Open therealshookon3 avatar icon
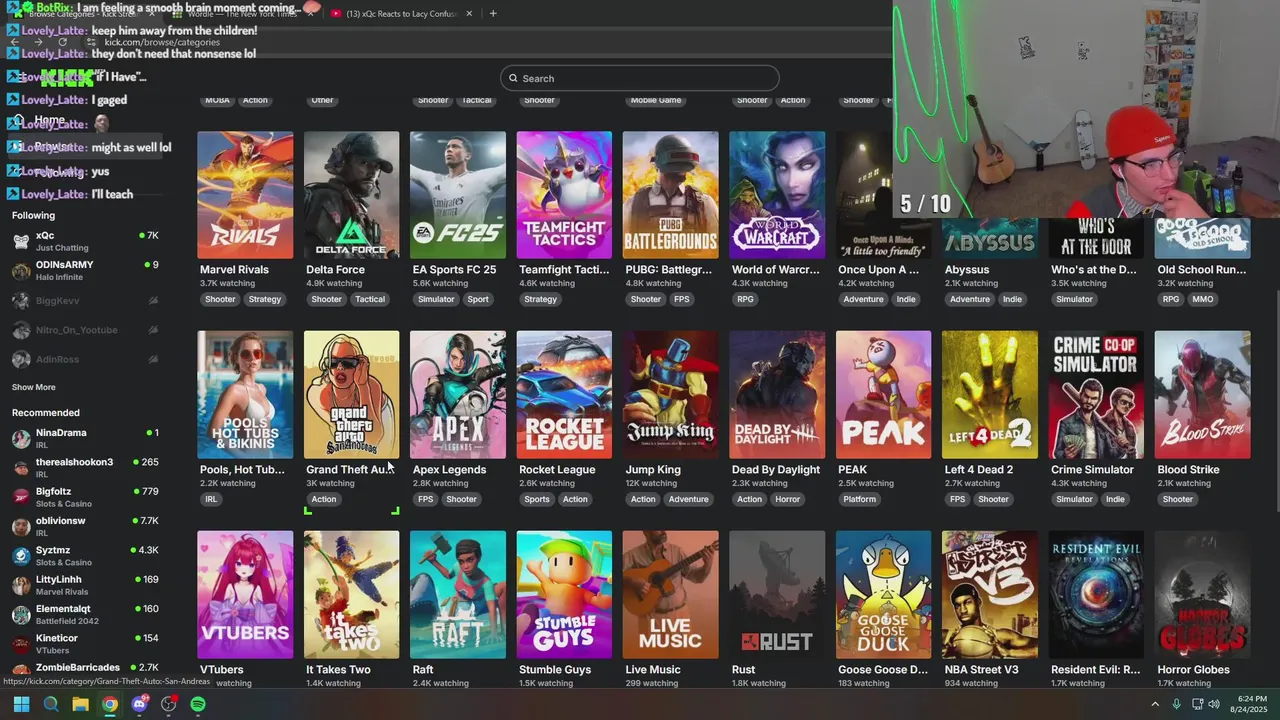This screenshot has width=1280, height=720. coord(21,468)
